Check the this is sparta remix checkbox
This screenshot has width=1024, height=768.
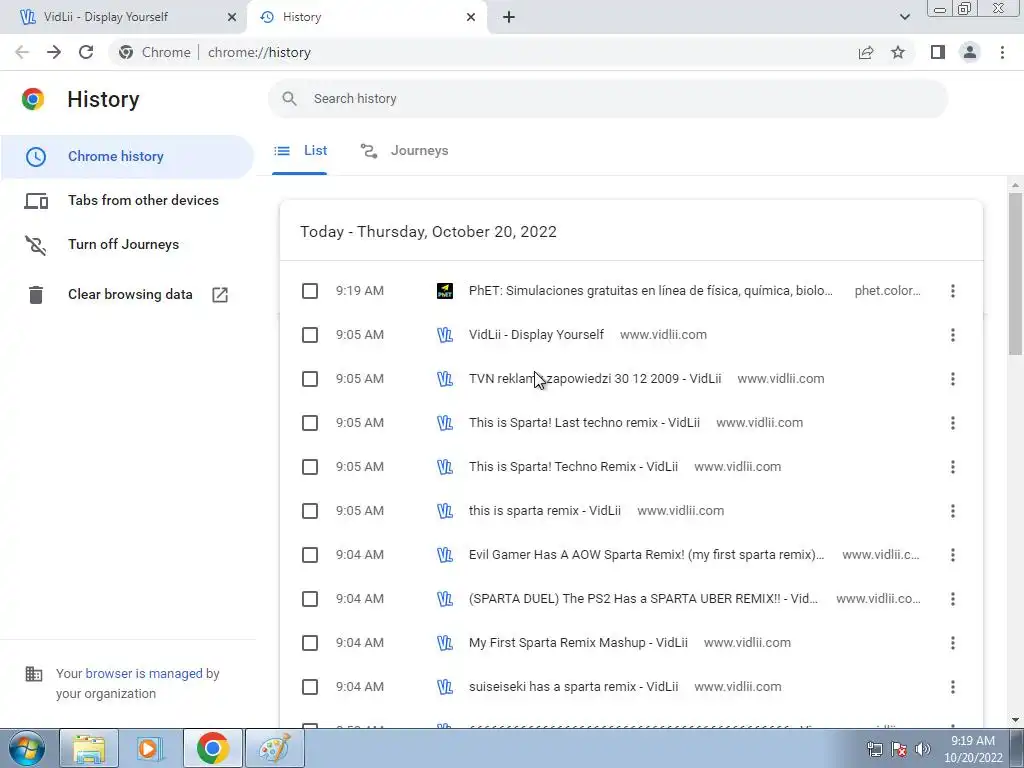pyautogui.click(x=310, y=511)
